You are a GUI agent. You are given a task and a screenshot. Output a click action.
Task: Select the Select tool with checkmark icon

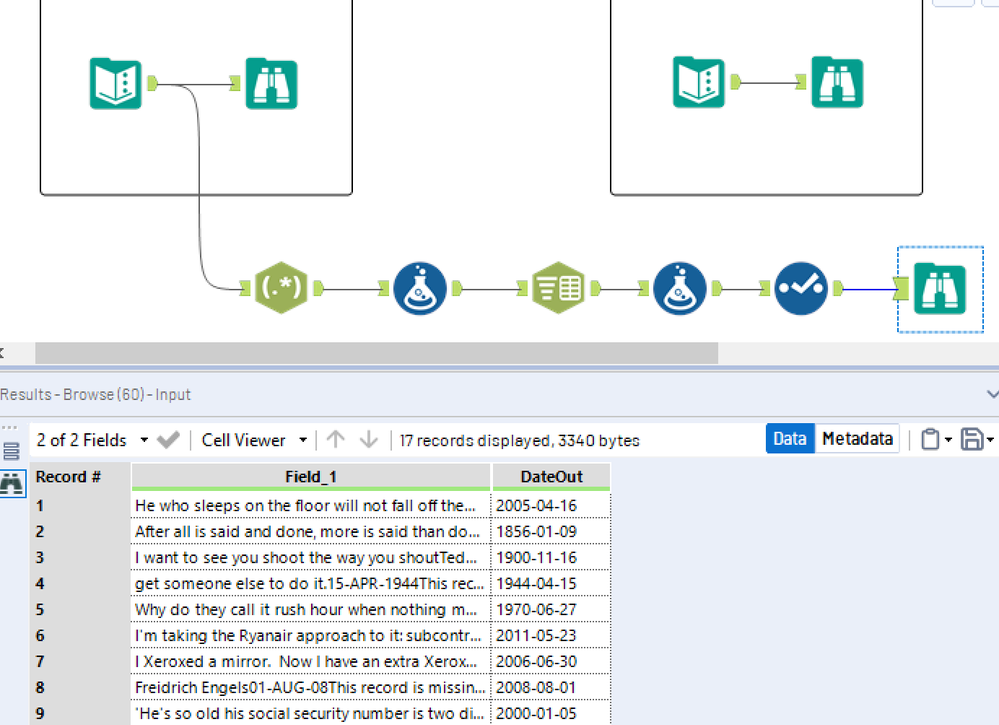(x=801, y=289)
